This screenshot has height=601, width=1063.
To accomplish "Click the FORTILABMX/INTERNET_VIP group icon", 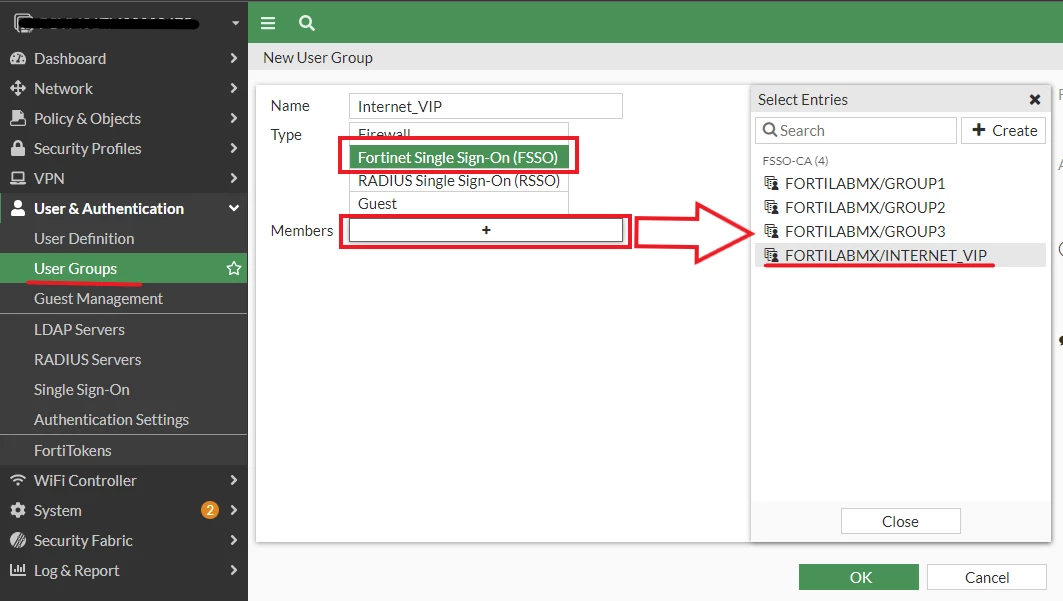I will [771, 255].
